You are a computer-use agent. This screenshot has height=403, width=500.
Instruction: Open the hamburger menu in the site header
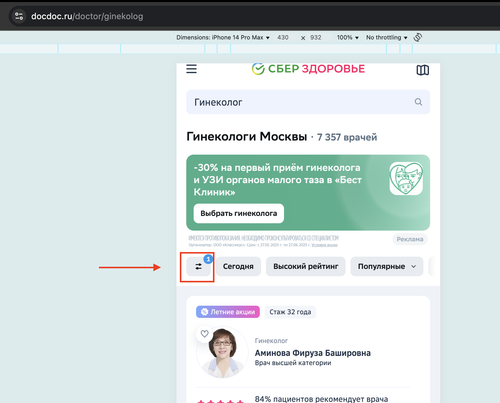point(191,69)
